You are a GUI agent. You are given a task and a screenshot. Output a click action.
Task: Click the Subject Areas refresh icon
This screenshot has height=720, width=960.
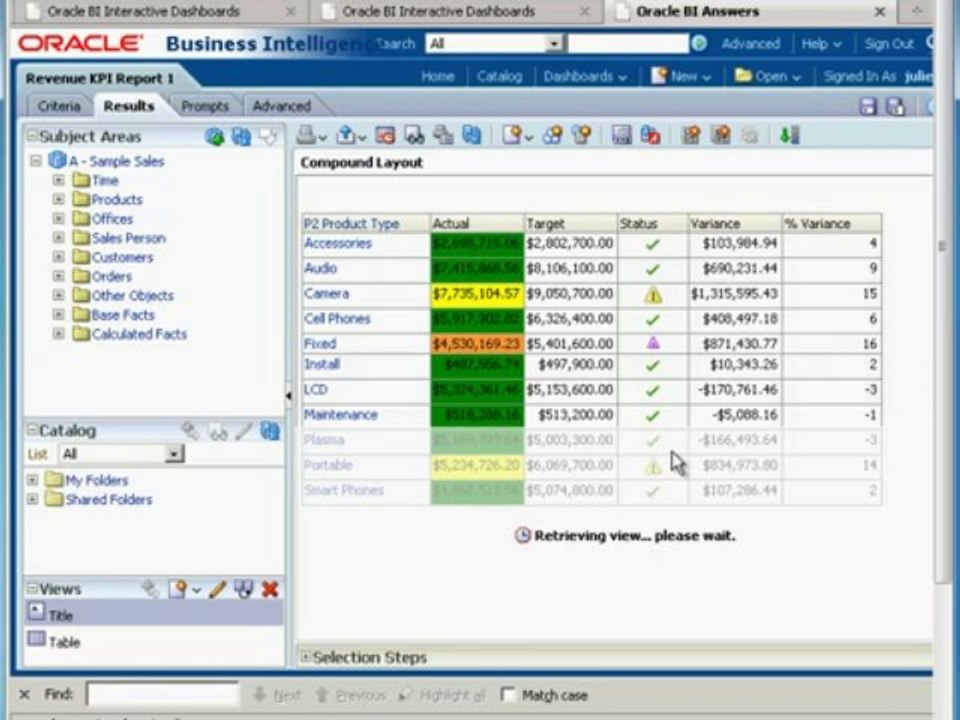click(241, 137)
